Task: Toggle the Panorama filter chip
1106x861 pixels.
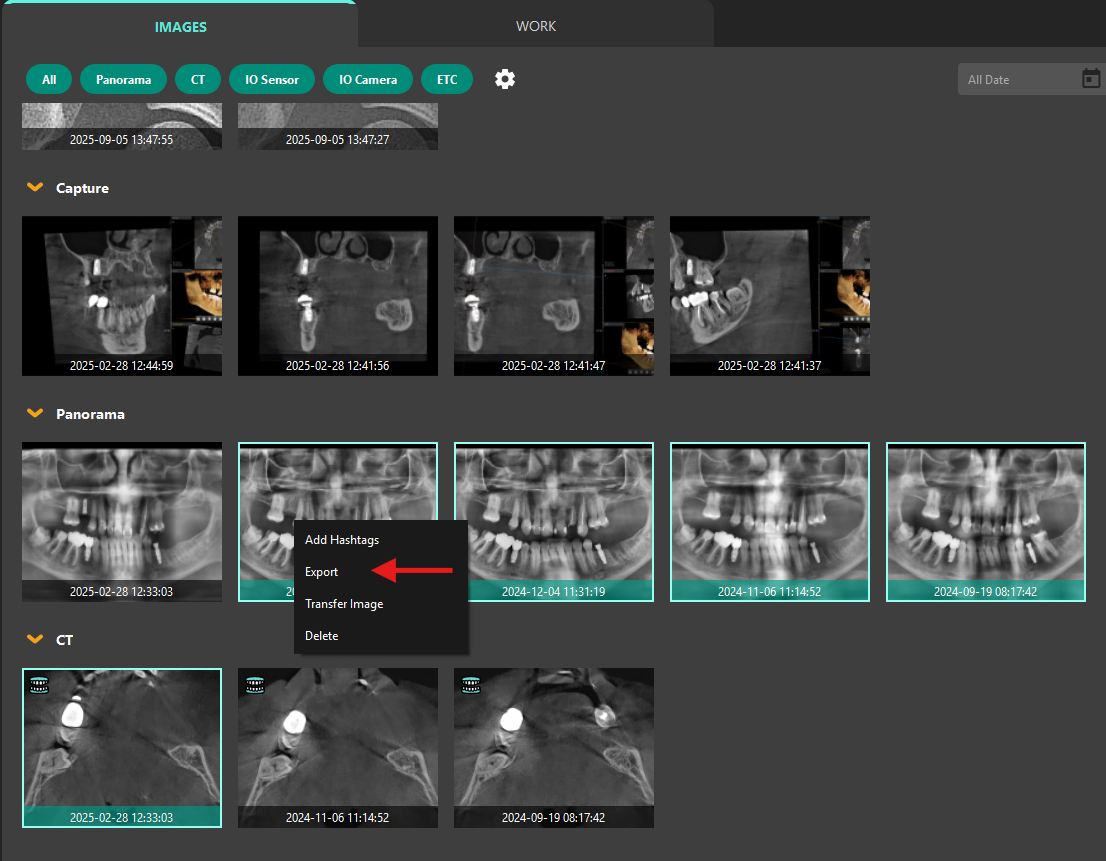Action: 123,80
